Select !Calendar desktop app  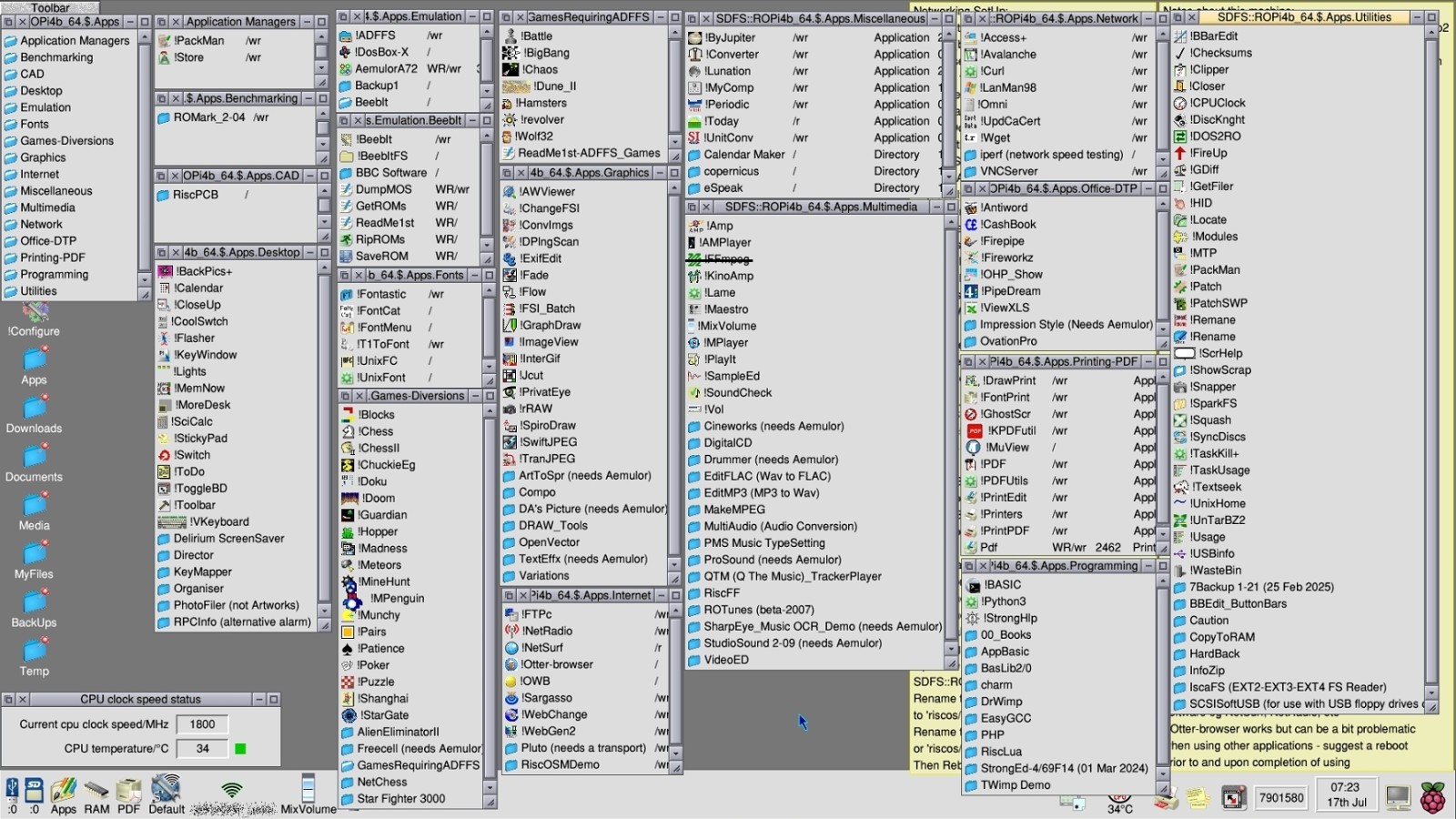coord(190,288)
